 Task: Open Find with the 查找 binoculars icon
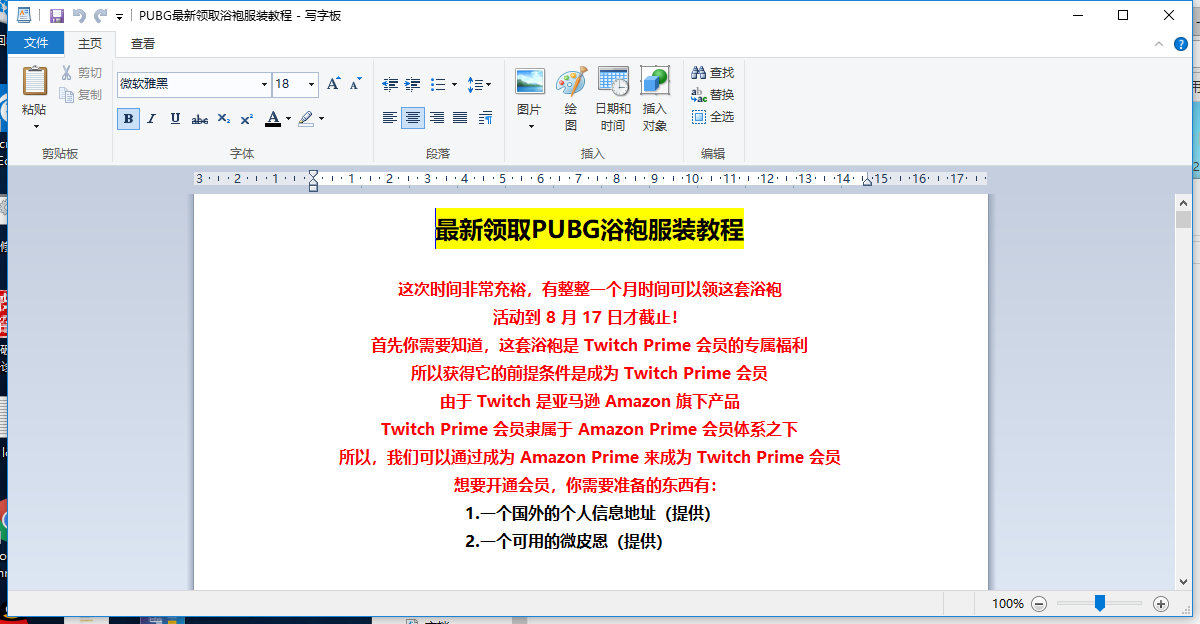click(710, 72)
